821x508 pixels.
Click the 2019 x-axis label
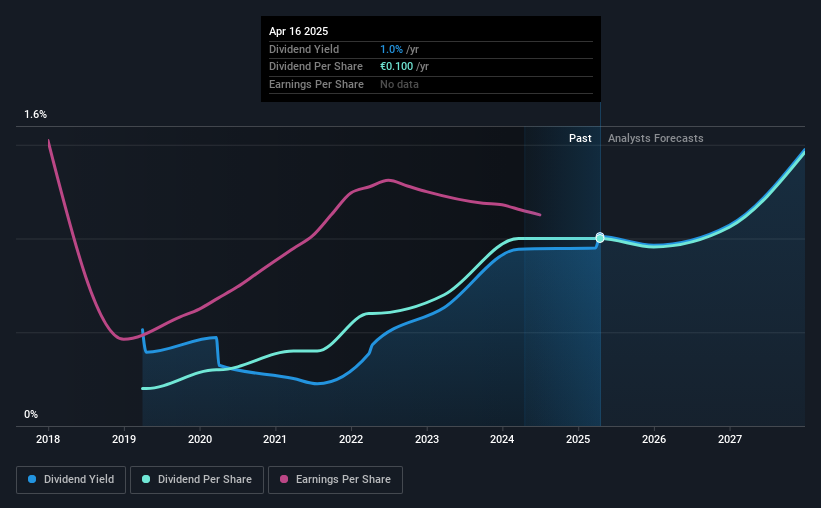pos(124,439)
